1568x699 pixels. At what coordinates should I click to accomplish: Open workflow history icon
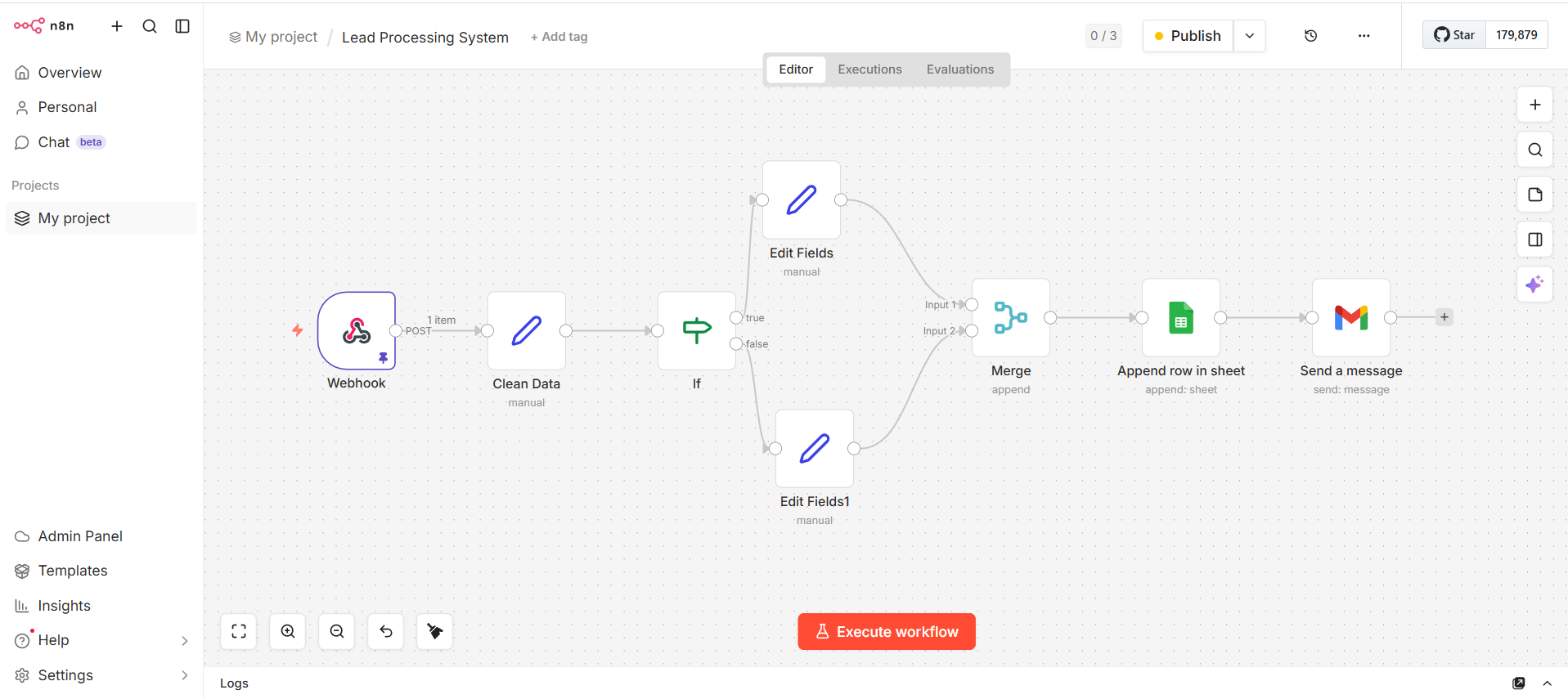[x=1310, y=36]
